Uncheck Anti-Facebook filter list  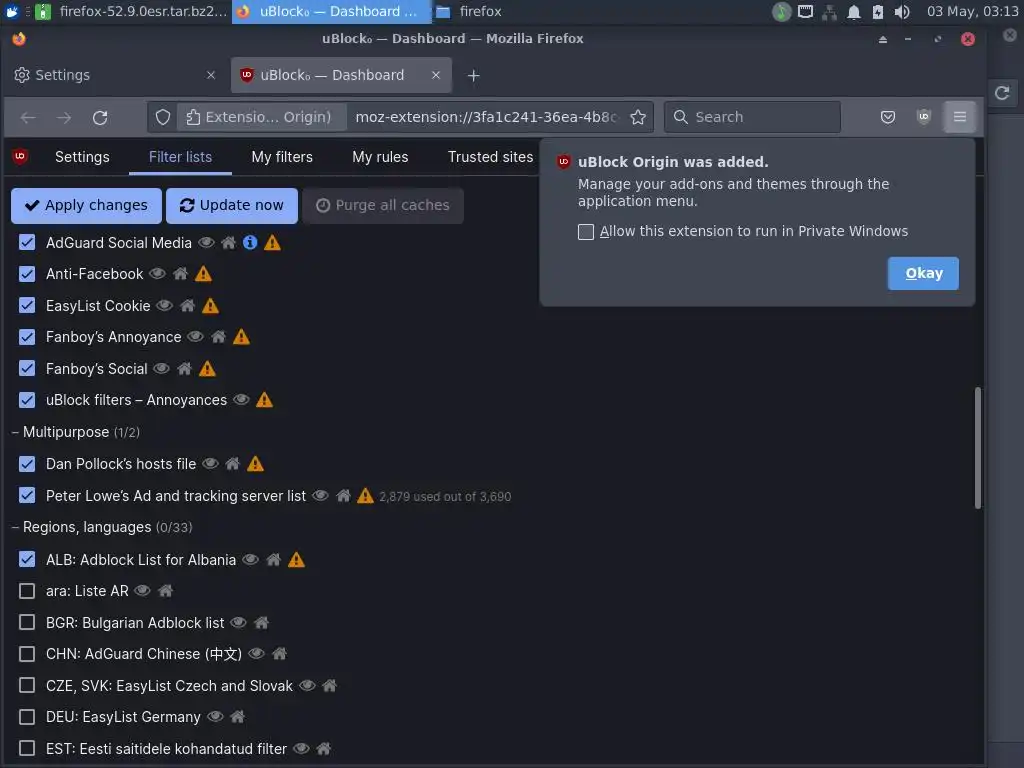coord(27,274)
